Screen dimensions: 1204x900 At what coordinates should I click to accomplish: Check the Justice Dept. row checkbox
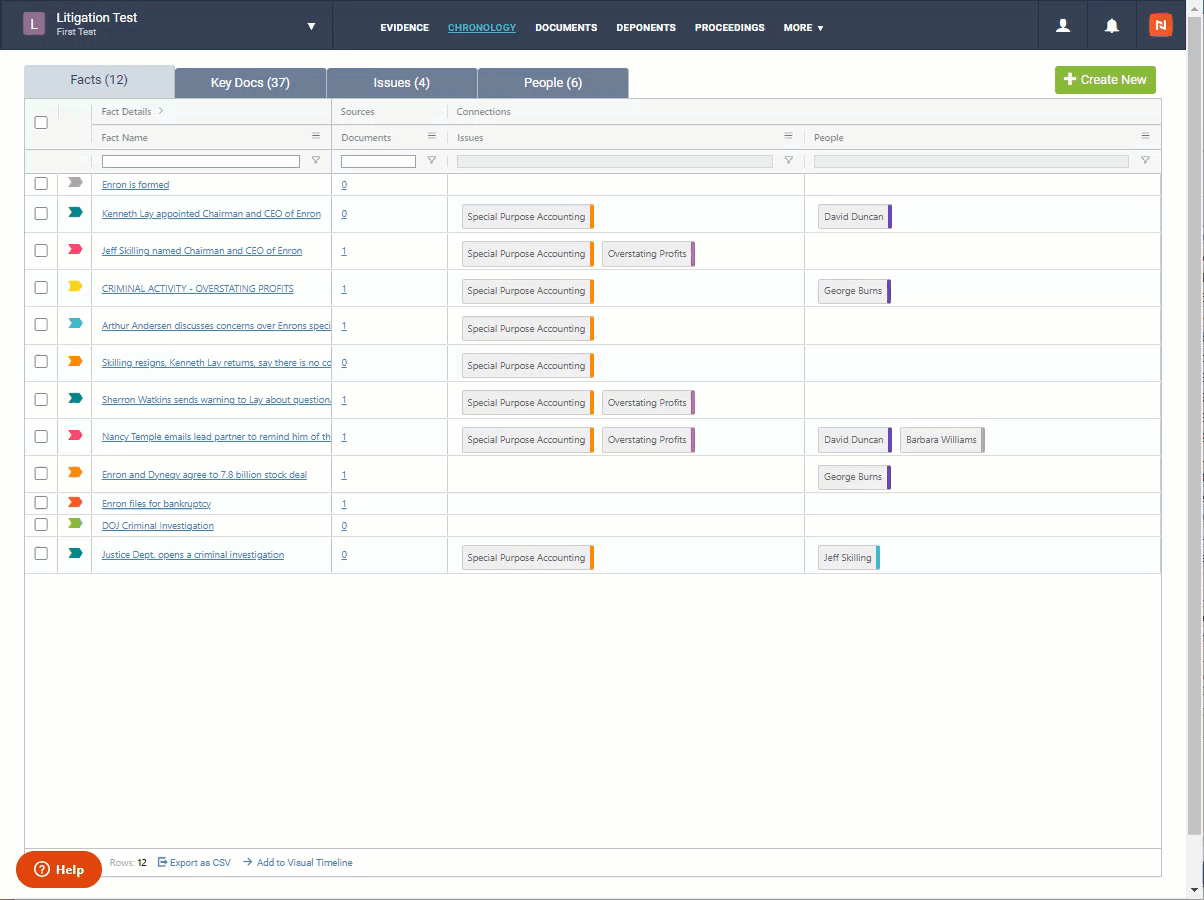click(x=41, y=553)
